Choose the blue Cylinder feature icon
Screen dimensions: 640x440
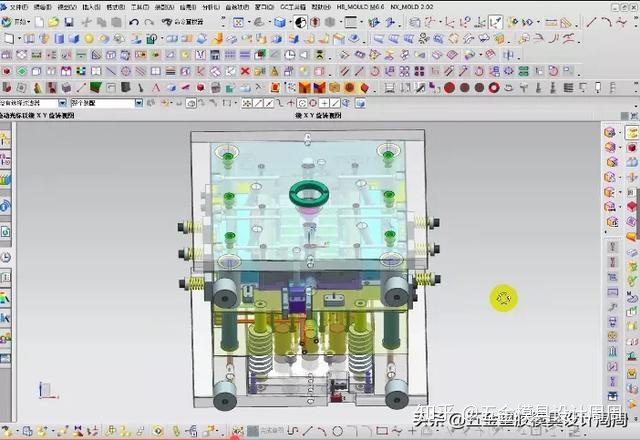pos(59,39)
